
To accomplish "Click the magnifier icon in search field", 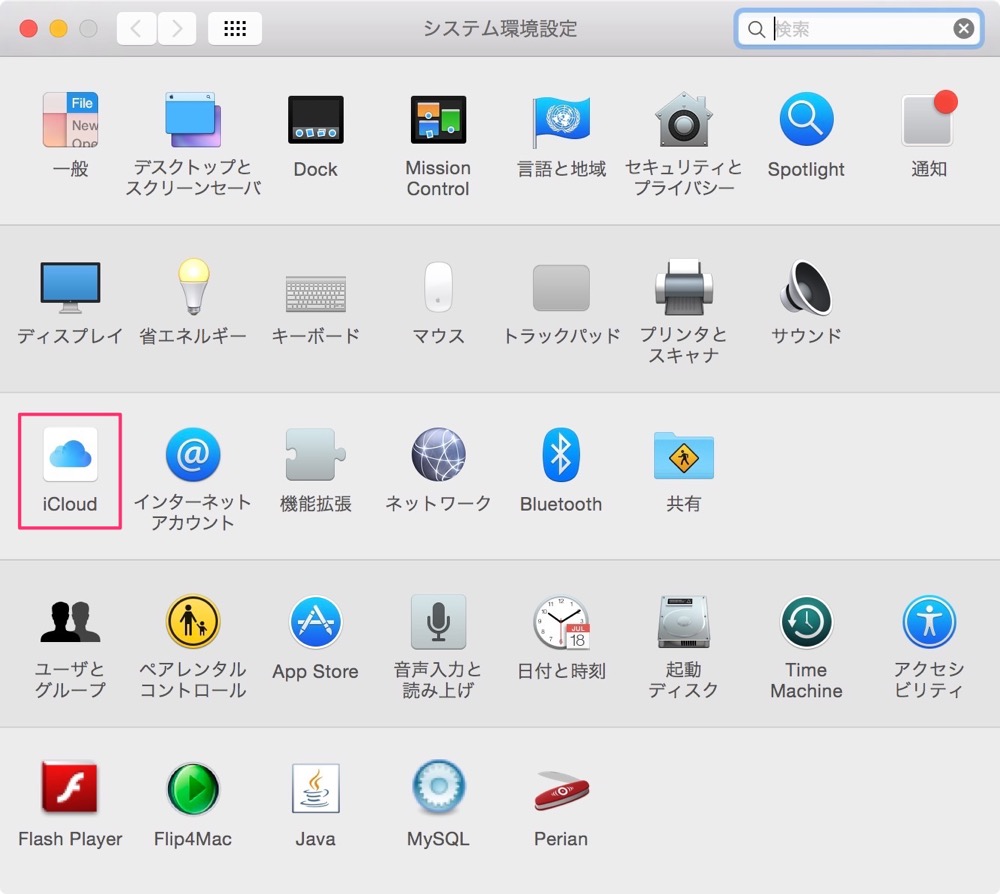I will [x=756, y=29].
